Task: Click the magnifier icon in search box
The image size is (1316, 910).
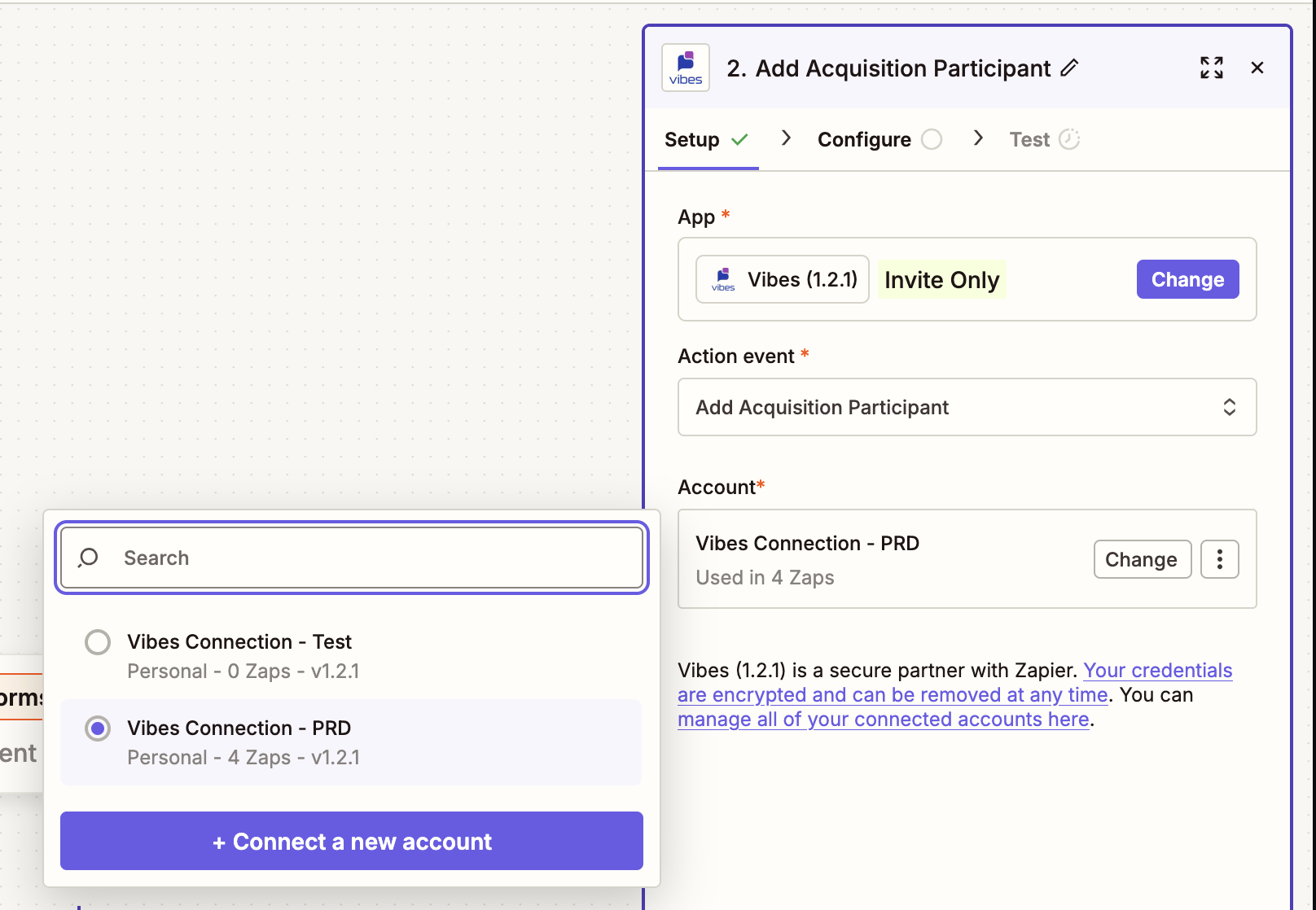Action: tap(88, 558)
